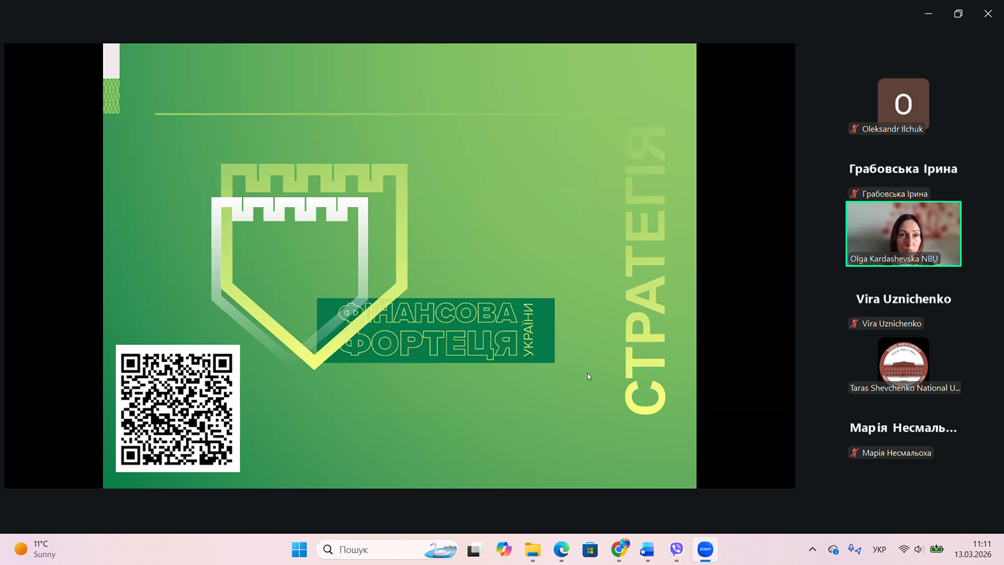
Task: Expand hidden system tray icons
Action: coord(812,549)
